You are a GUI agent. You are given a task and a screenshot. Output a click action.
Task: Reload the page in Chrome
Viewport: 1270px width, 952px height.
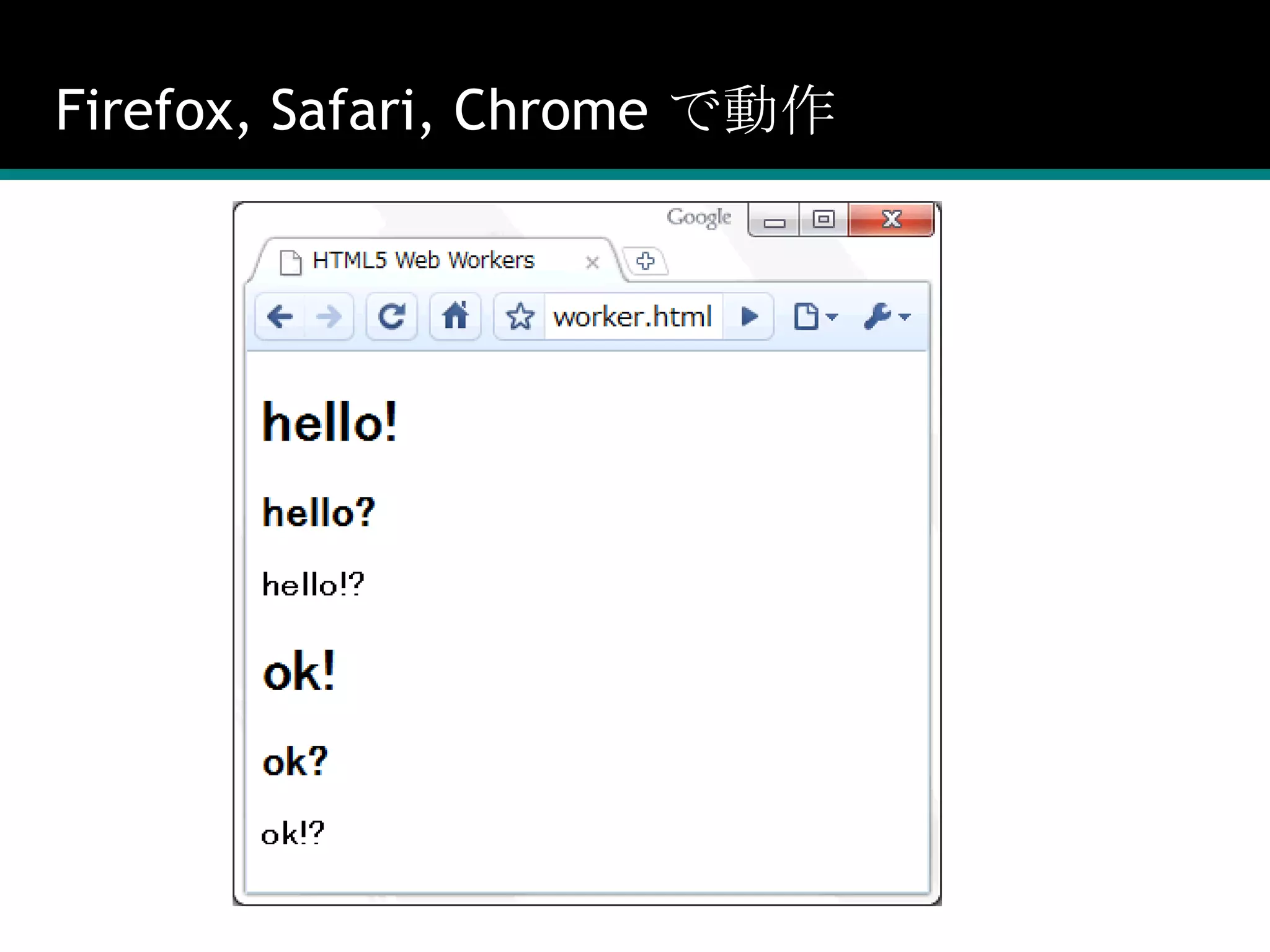pyautogui.click(x=391, y=317)
